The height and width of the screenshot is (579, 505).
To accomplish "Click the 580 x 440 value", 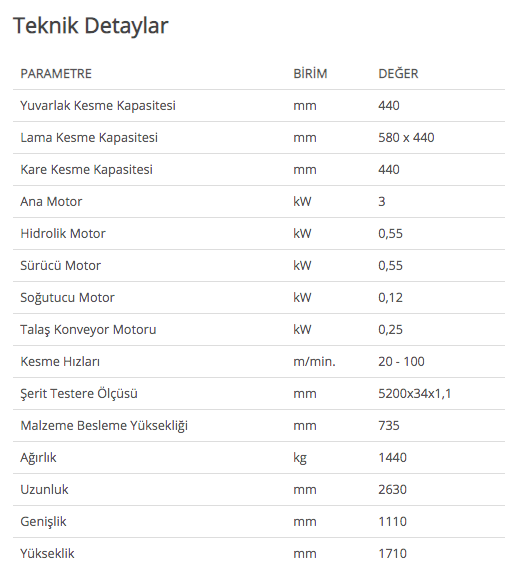I will click(406, 138).
